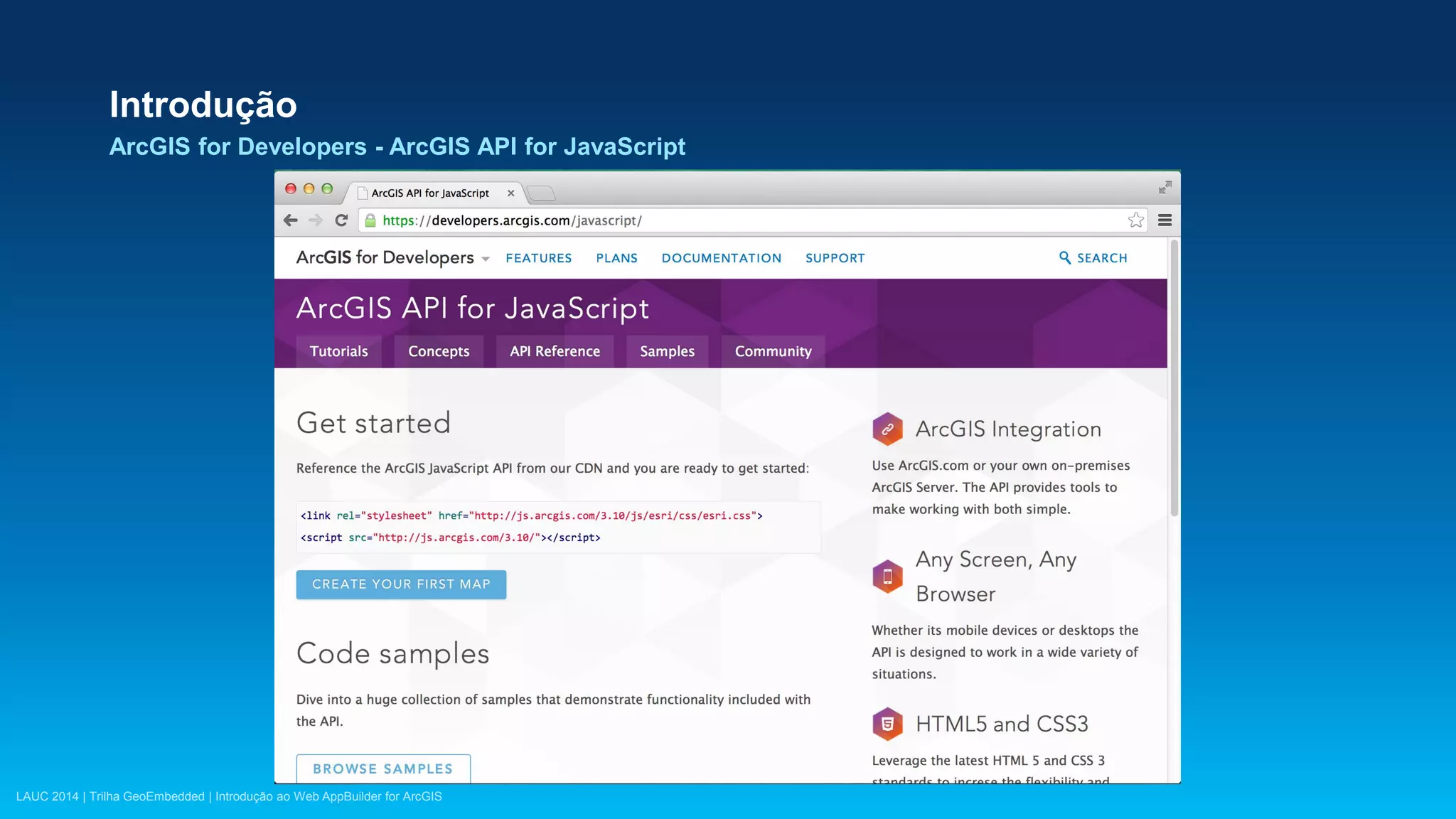Image resolution: width=1456 pixels, height=819 pixels.
Task: Select the ArcGIS API for JavaScript browser tab
Action: pyautogui.click(x=434, y=193)
